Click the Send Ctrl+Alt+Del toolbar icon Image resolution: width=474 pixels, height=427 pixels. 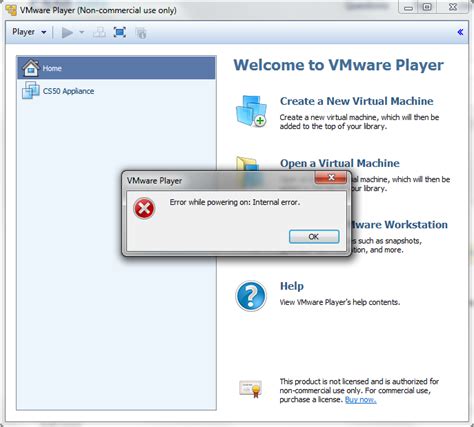[99, 33]
